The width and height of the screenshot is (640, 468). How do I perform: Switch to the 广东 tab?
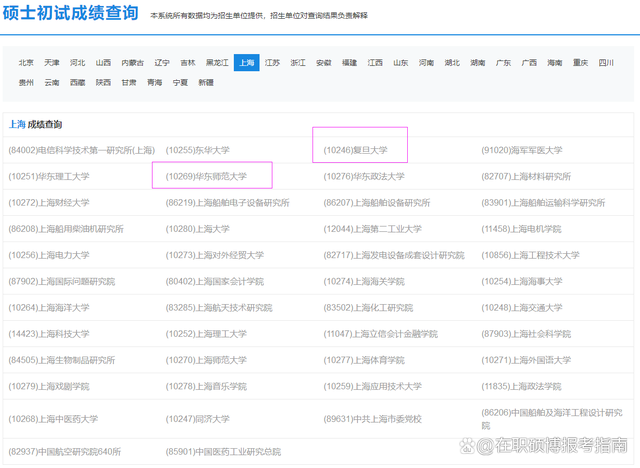(x=504, y=62)
